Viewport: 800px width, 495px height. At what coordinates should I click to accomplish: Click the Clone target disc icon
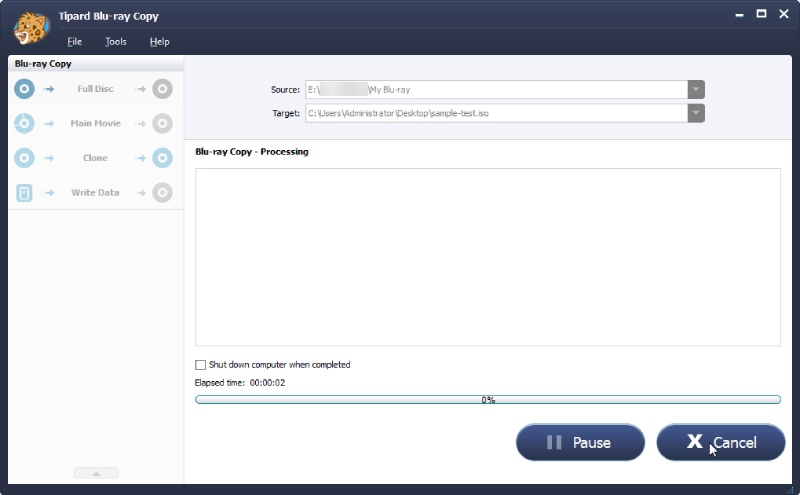tap(162, 158)
